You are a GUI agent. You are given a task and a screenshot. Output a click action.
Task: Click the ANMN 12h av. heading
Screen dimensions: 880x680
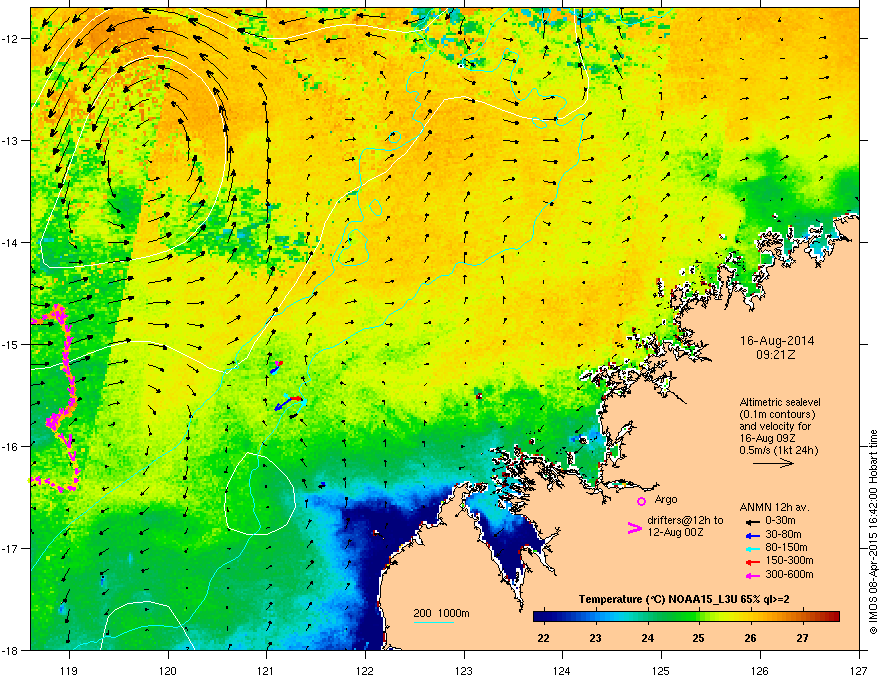point(774,507)
